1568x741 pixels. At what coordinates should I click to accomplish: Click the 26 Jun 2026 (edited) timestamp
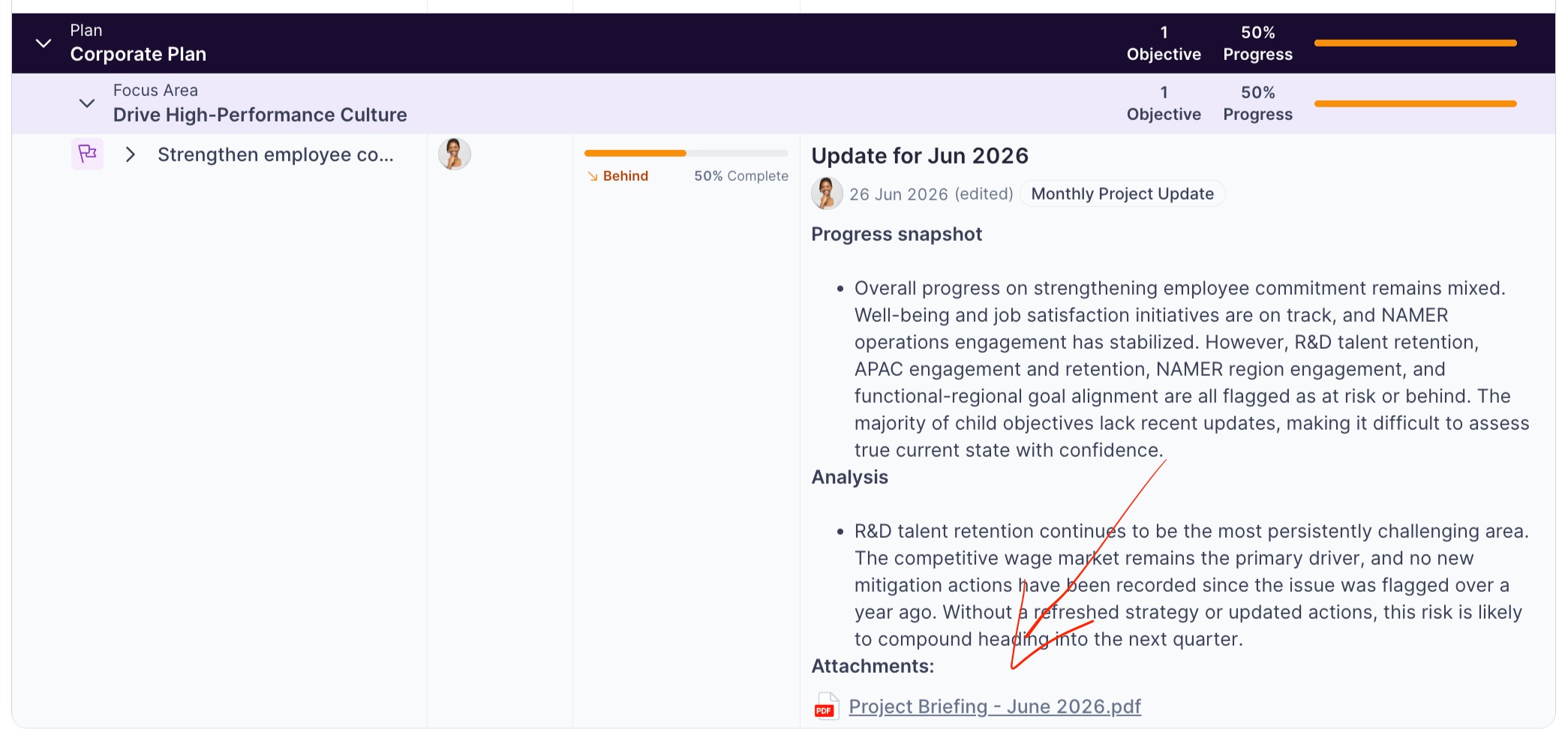[x=931, y=194]
